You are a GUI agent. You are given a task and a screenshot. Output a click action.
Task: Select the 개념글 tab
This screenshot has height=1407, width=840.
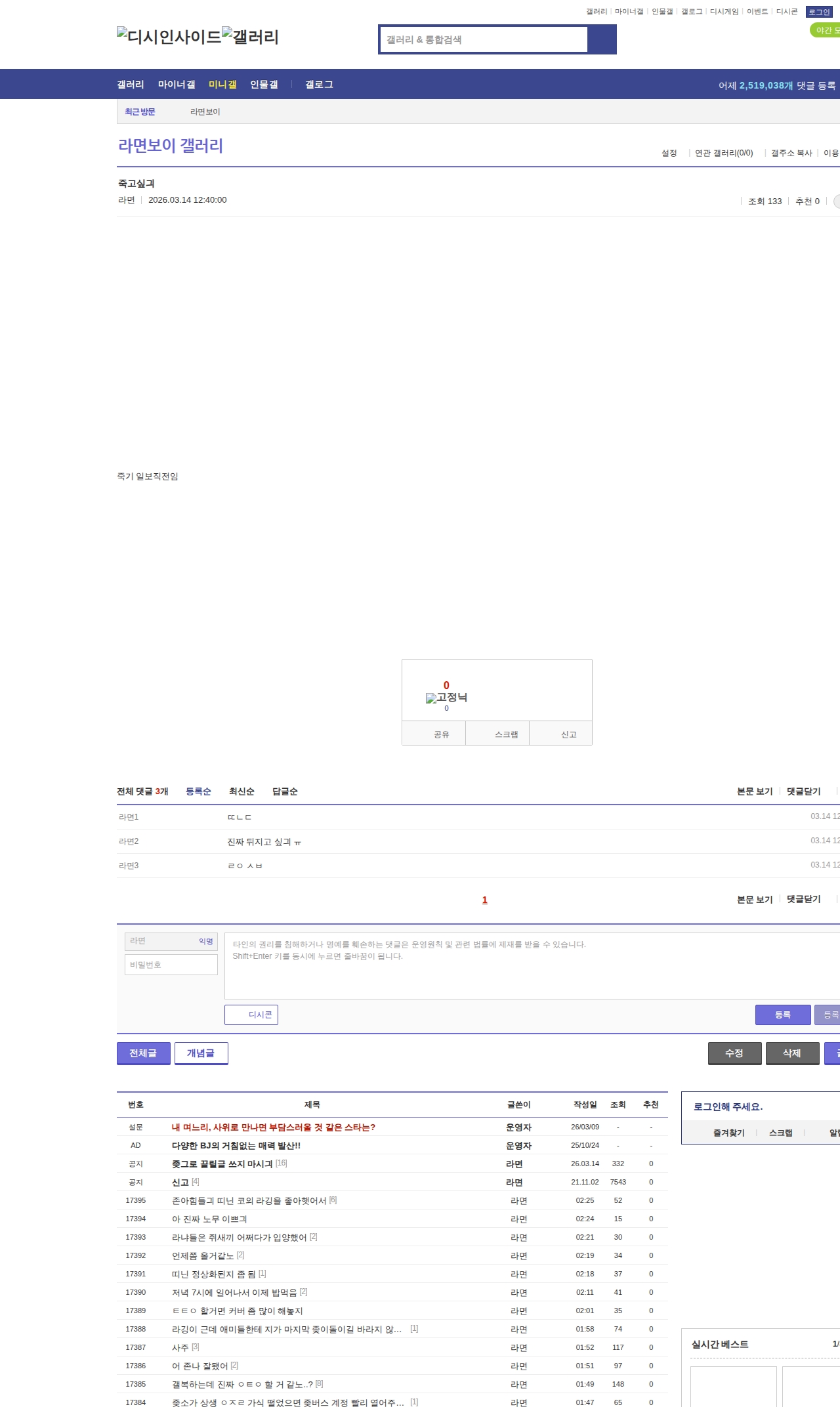(201, 1053)
